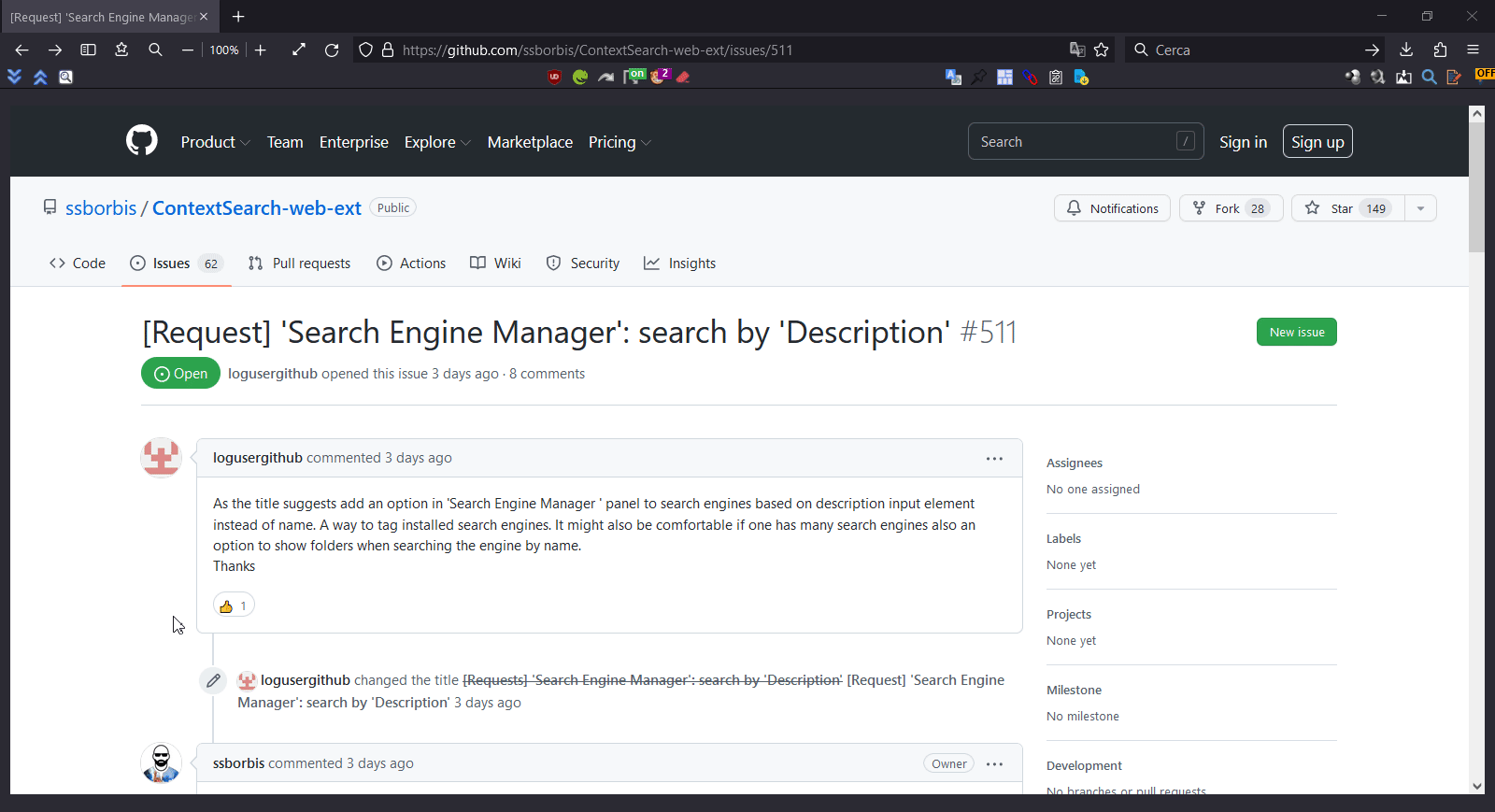Click the page vertical scrollbar thumb
This screenshot has height=812, width=1495.
[x=1476, y=187]
